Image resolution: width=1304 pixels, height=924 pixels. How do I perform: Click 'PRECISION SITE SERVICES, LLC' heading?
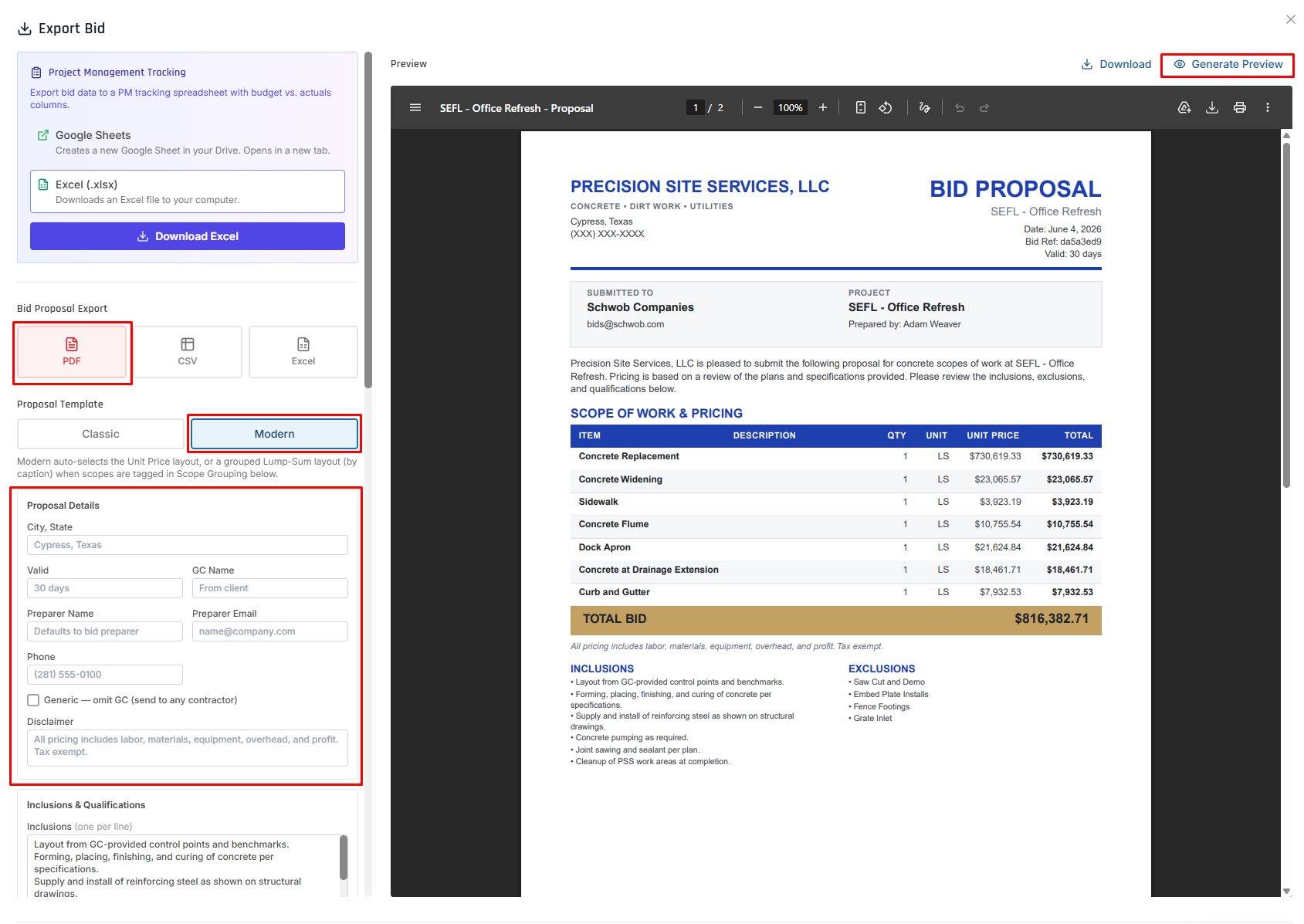[x=699, y=187]
